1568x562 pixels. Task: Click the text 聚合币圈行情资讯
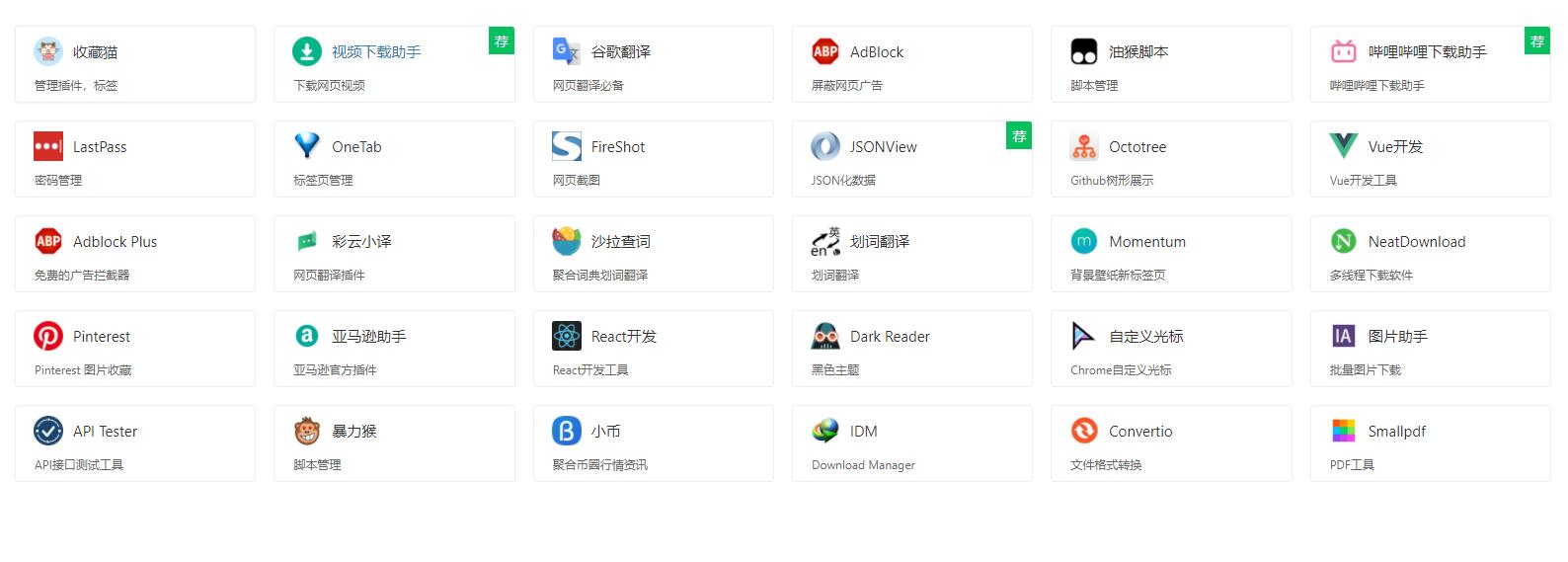(600, 464)
